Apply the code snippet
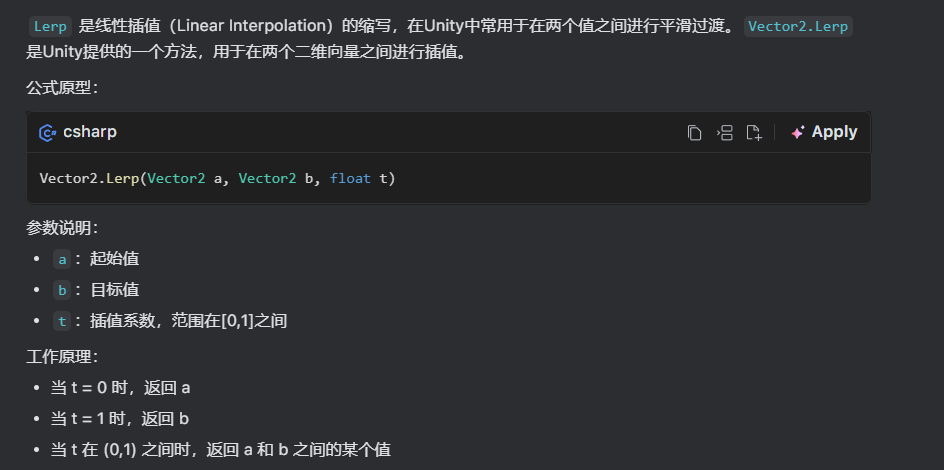Viewport: 944px width, 470px height. pos(824,132)
